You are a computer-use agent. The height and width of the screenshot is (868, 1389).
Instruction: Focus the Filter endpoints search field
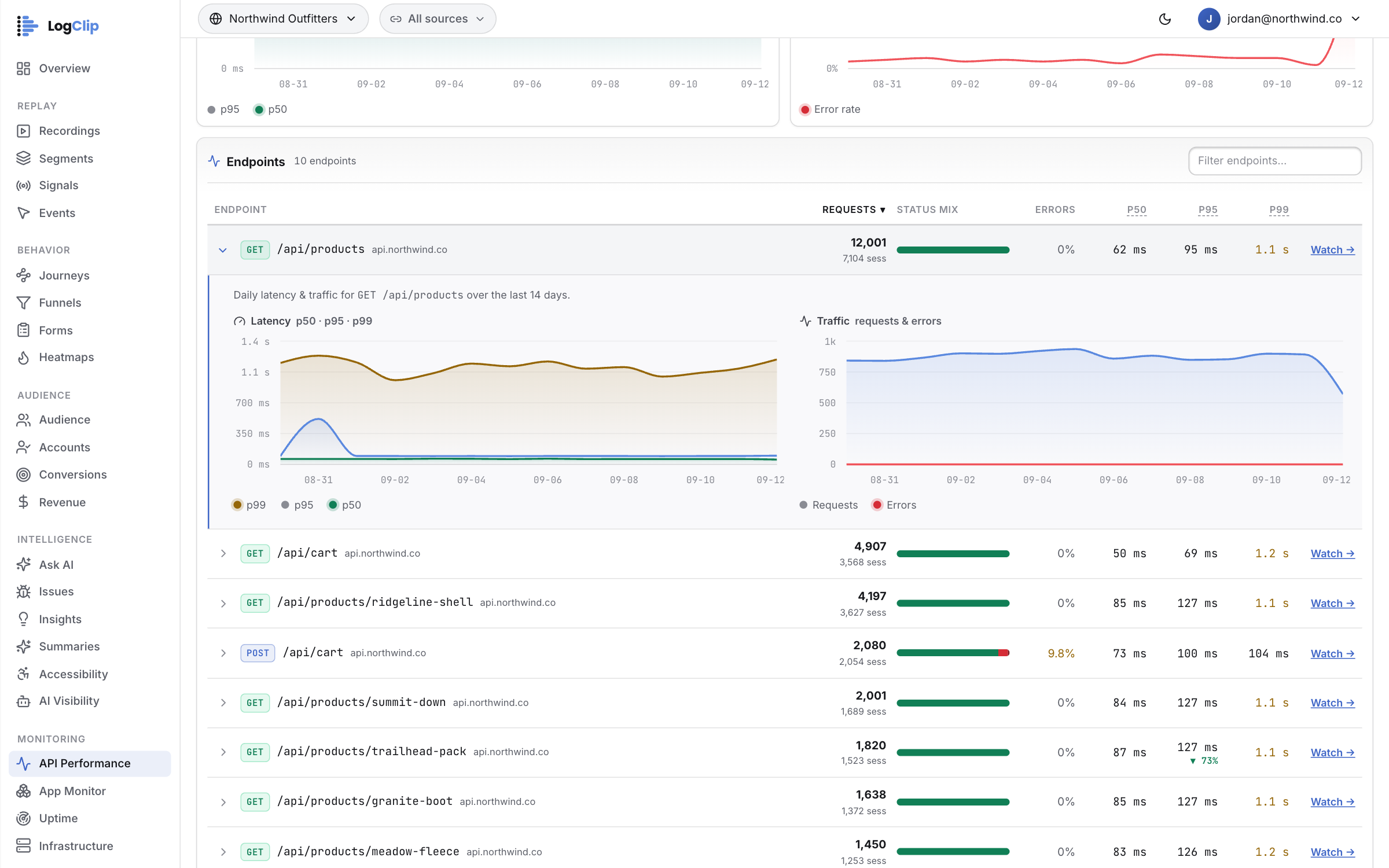pyautogui.click(x=1275, y=161)
